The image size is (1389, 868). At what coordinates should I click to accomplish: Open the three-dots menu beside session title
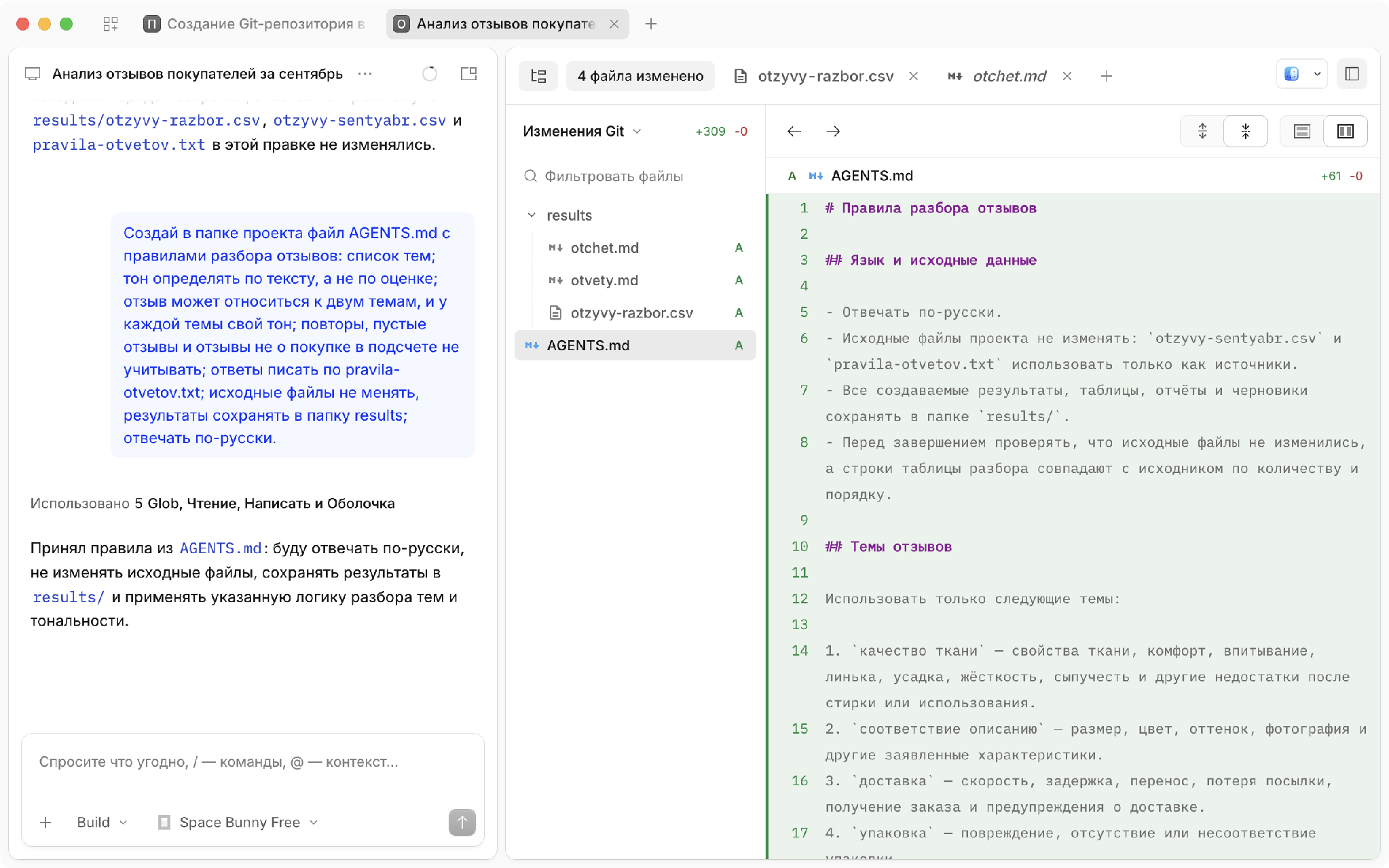365,74
